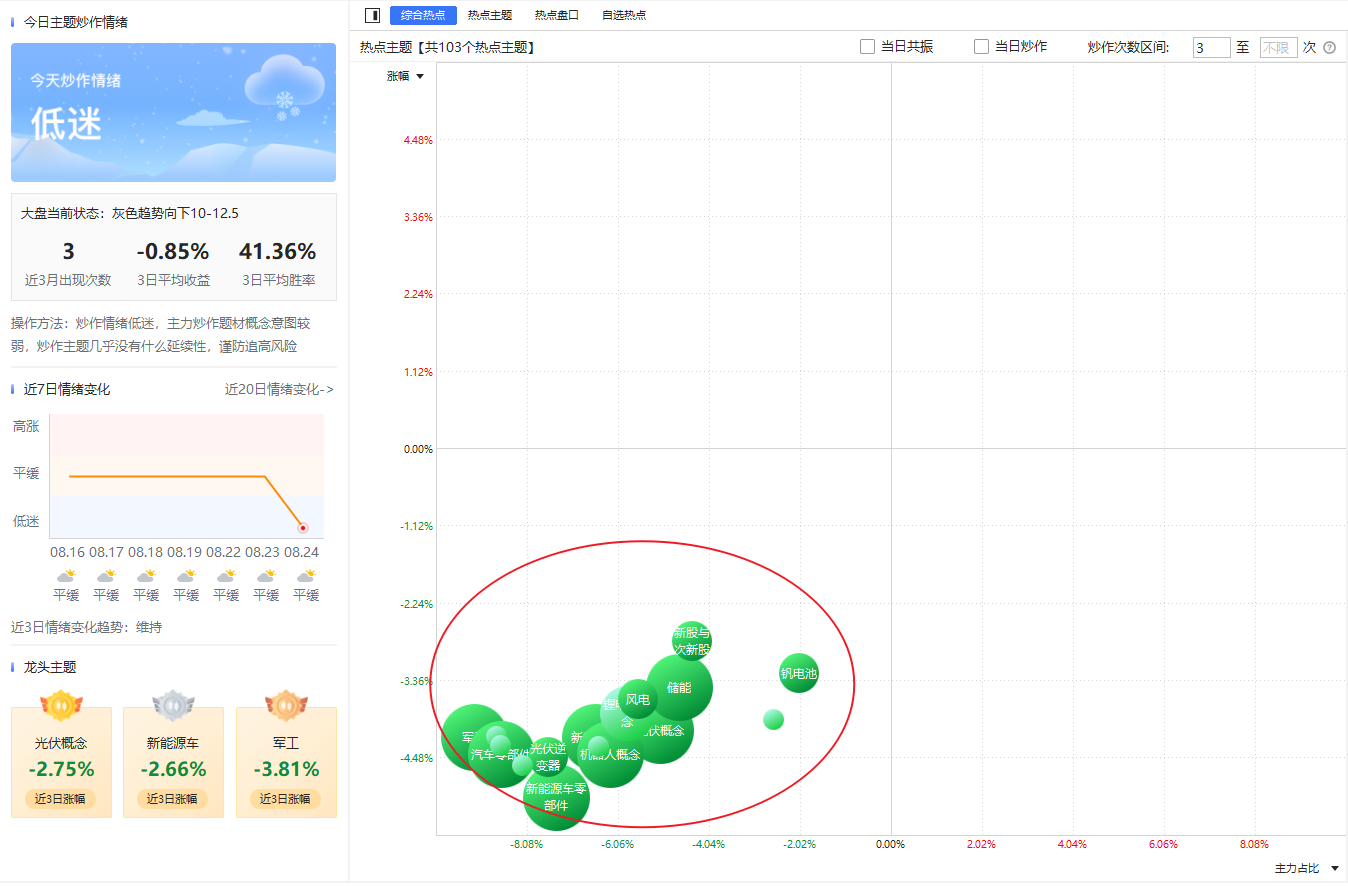
Task: Click the 今日主题炒作情绪 heading
Action: pos(76,21)
